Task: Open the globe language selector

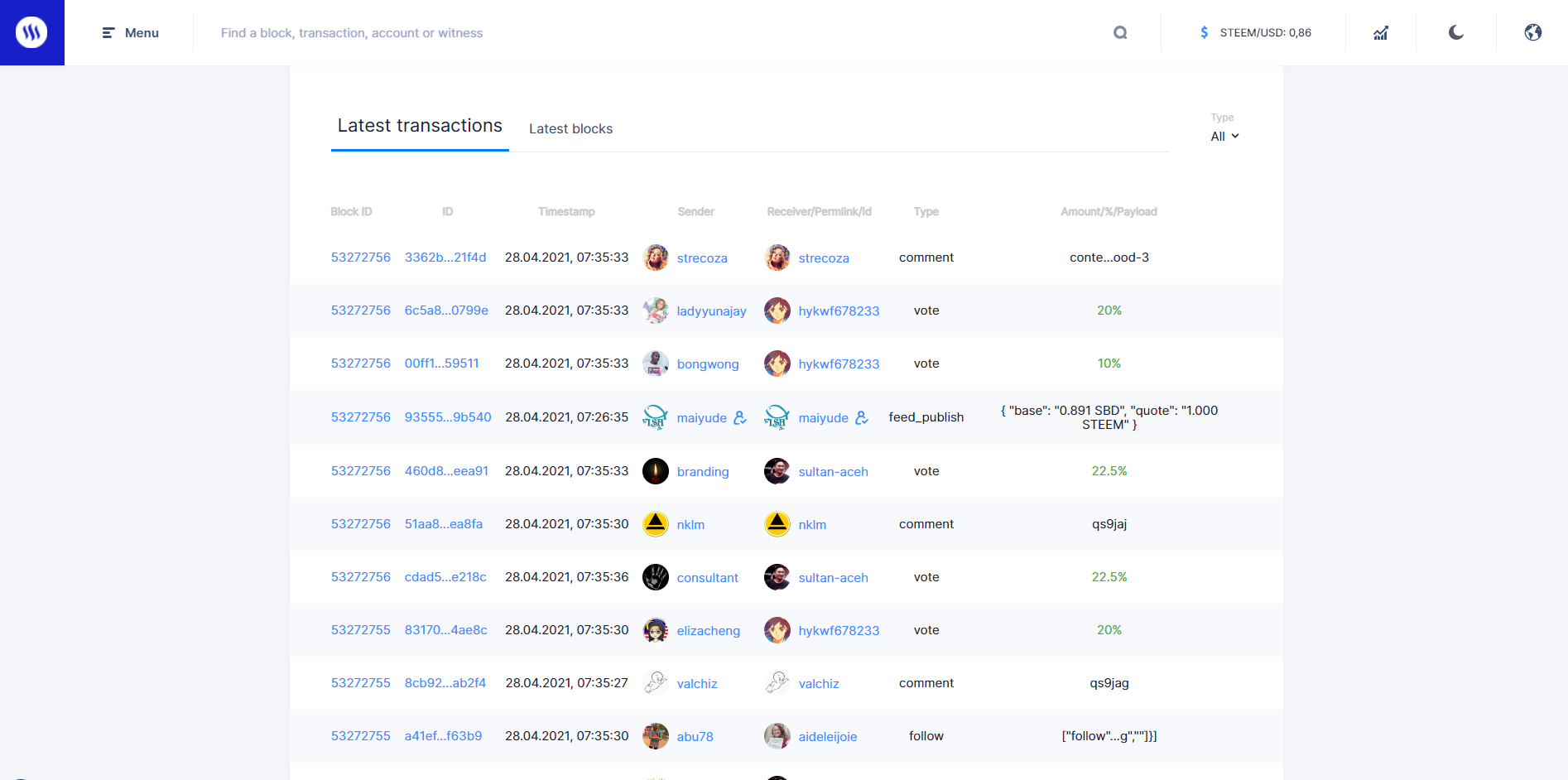Action: (x=1533, y=32)
